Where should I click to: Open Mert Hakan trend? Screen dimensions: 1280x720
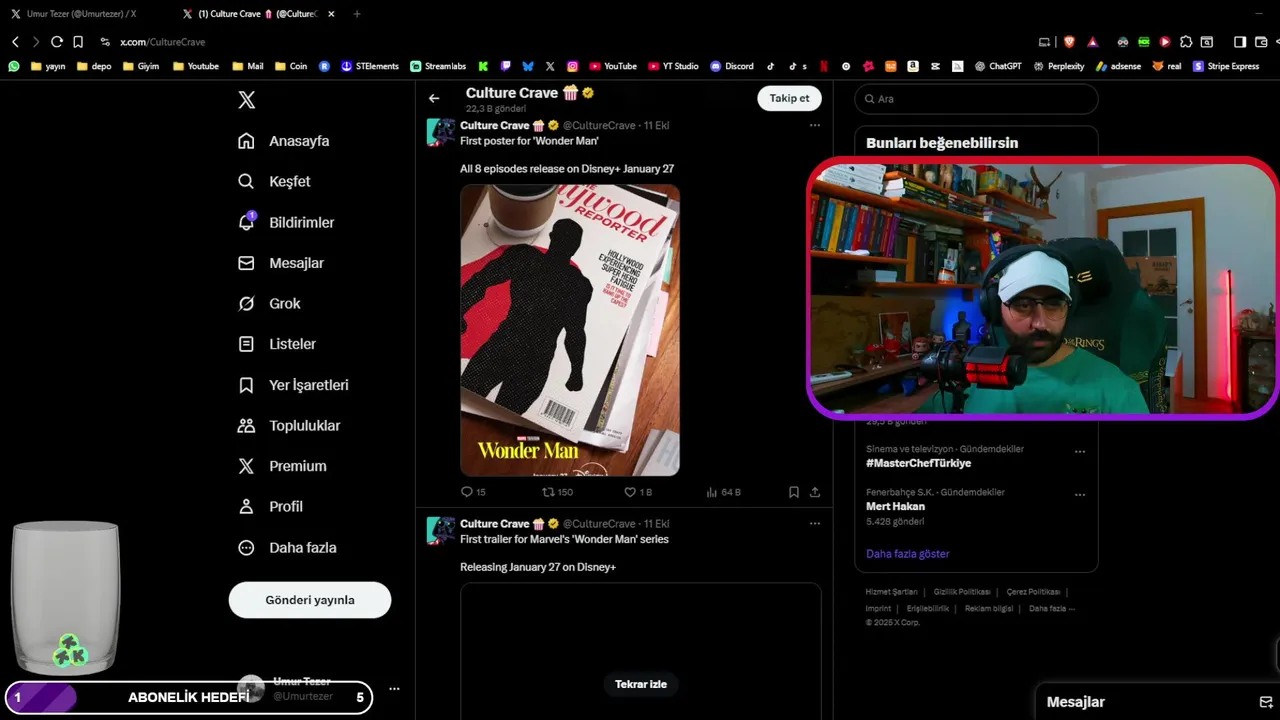pos(895,507)
